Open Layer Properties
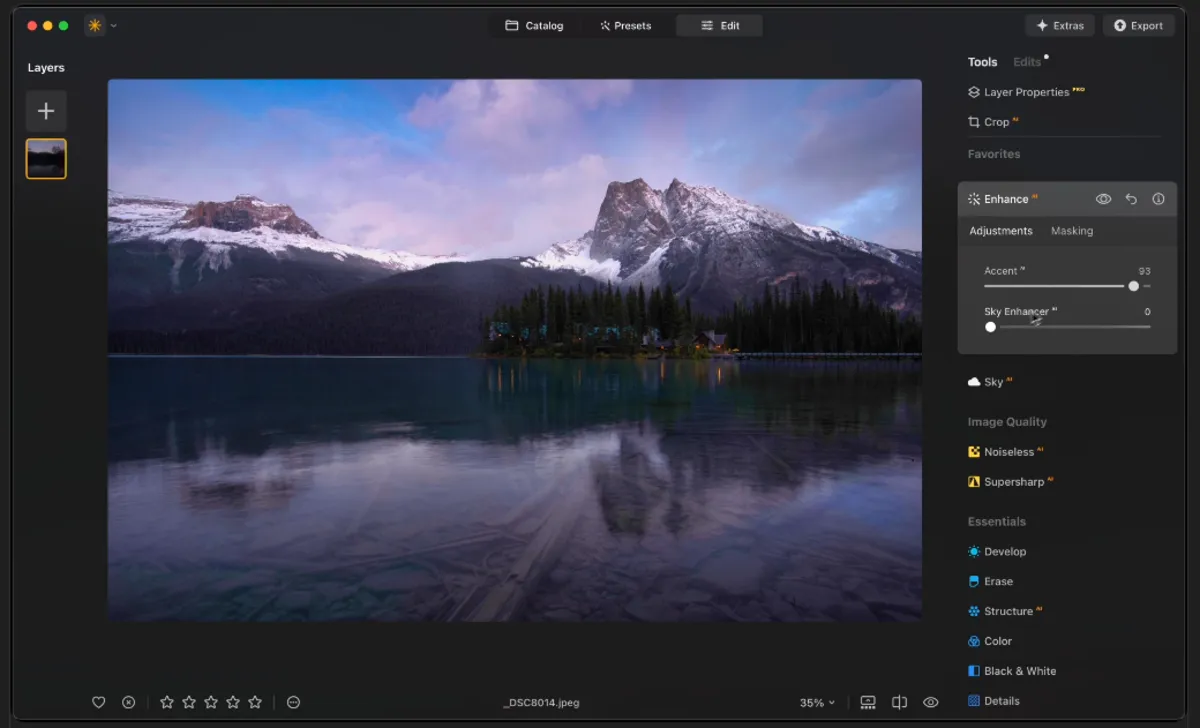 pos(1025,91)
